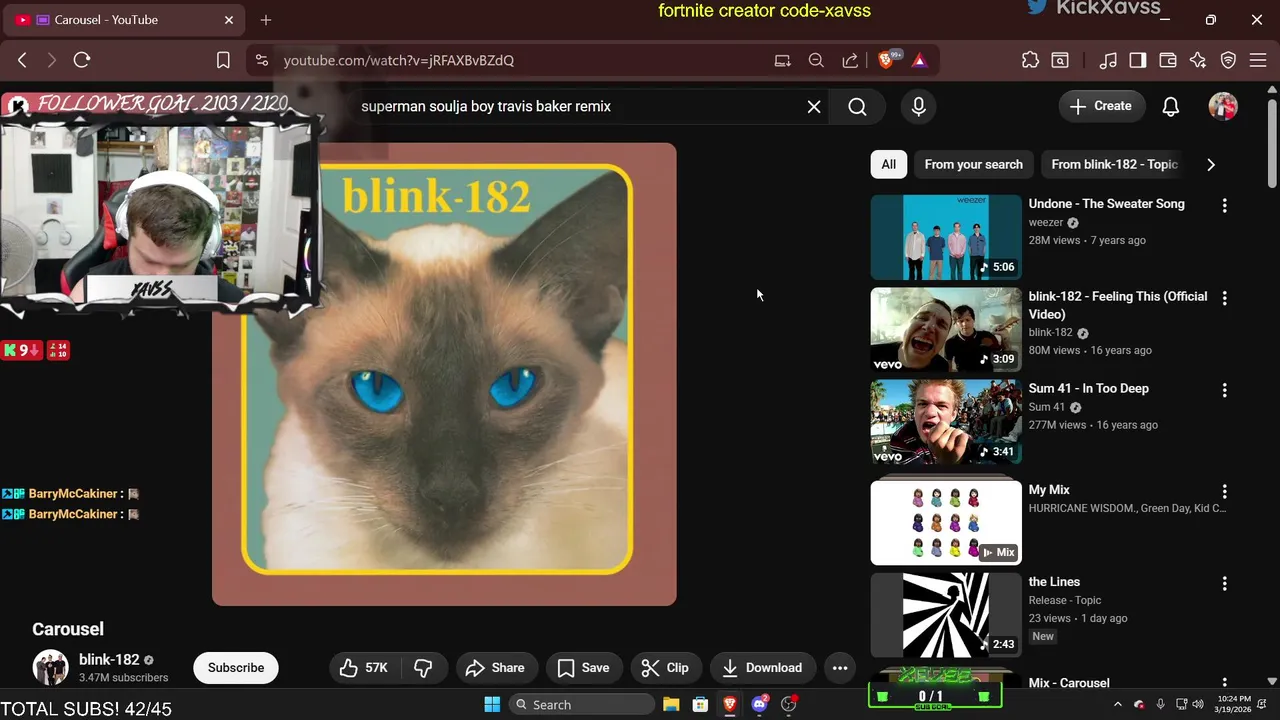Open Brave Shields lion icon

click(887, 60)
